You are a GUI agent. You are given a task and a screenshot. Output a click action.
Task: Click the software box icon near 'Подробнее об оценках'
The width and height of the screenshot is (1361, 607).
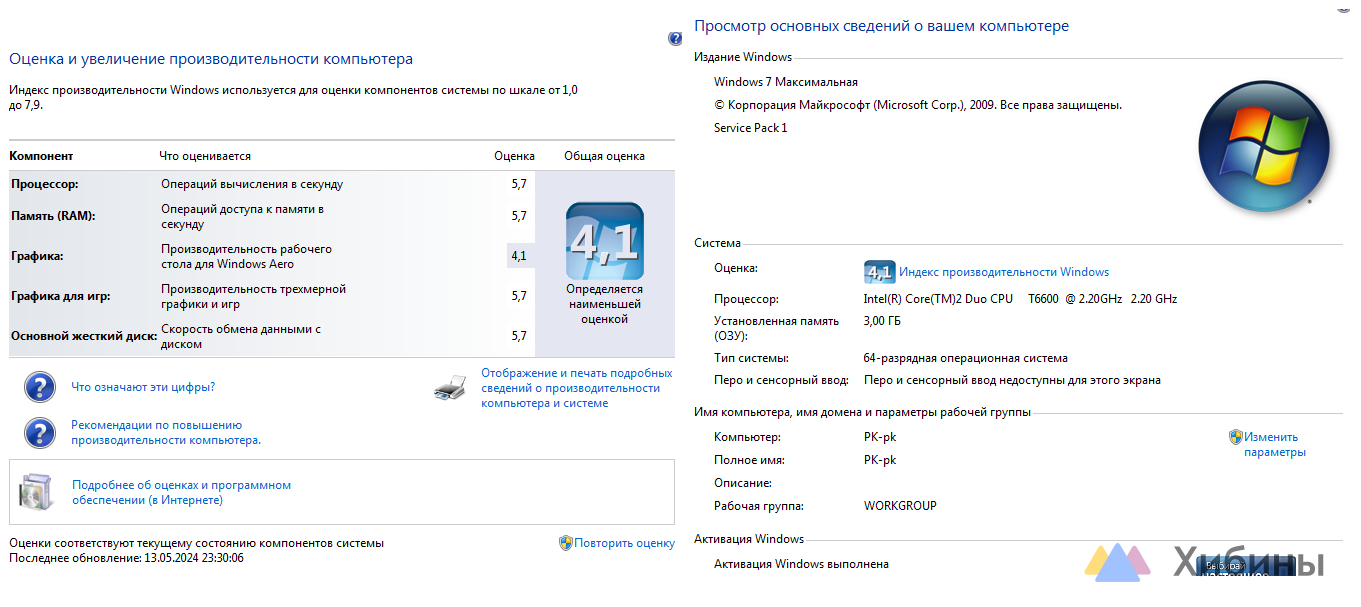36,492
